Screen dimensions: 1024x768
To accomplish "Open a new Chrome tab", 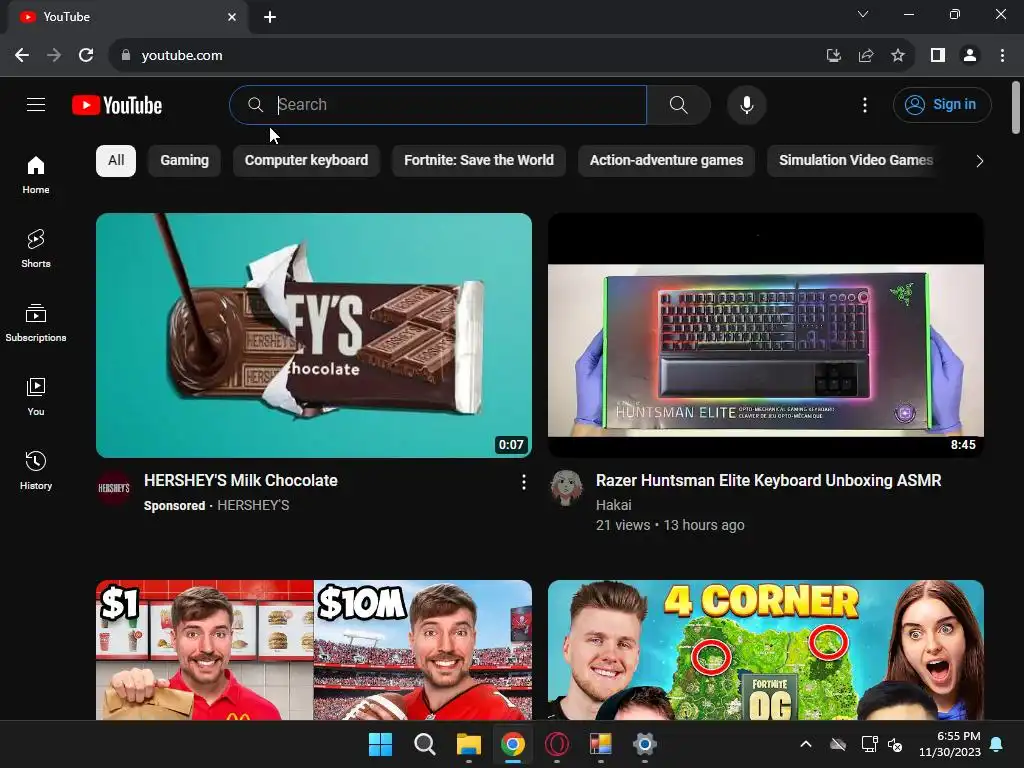I will tap(270, 17).
